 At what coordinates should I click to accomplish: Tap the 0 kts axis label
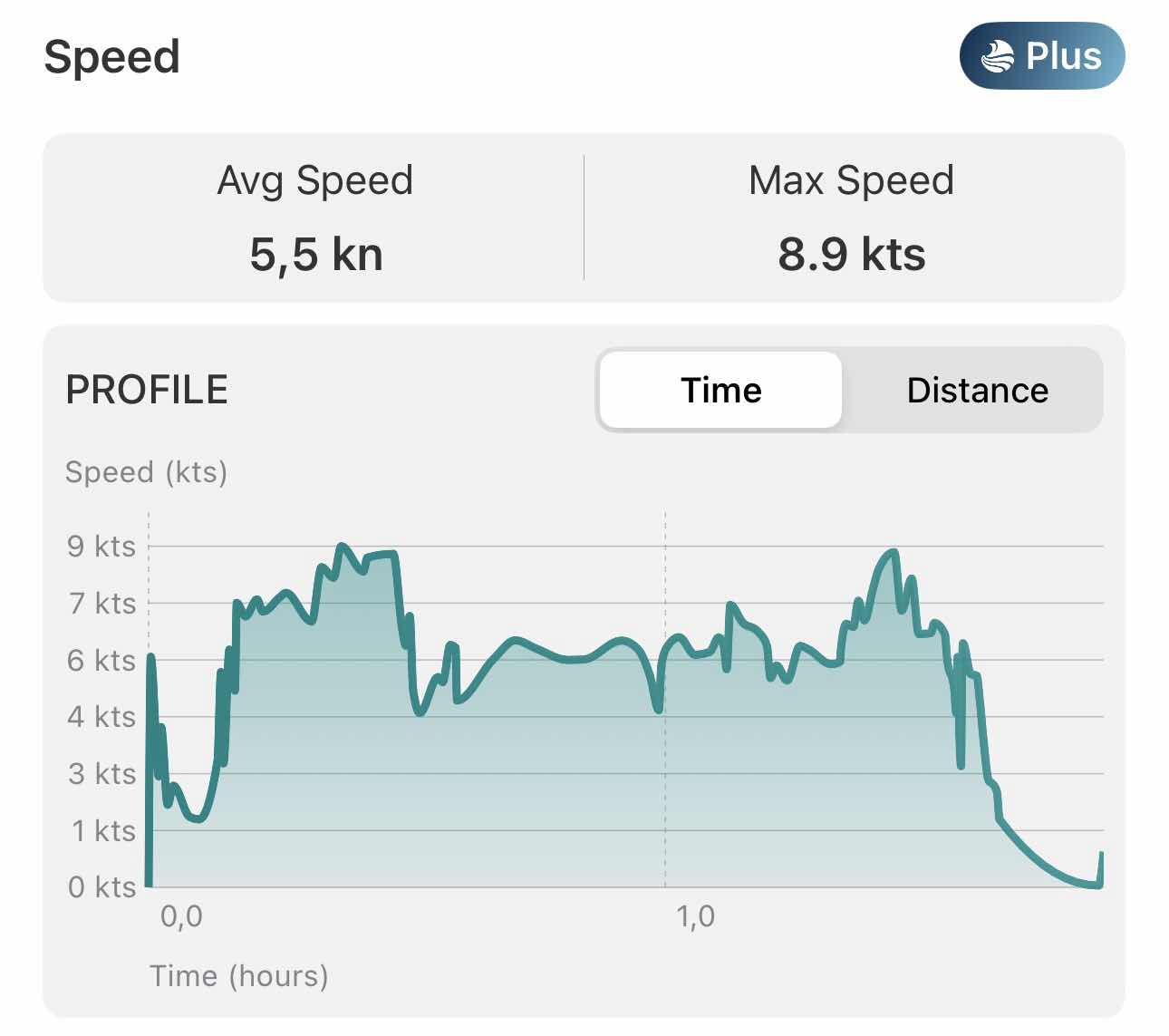[101, 887]
